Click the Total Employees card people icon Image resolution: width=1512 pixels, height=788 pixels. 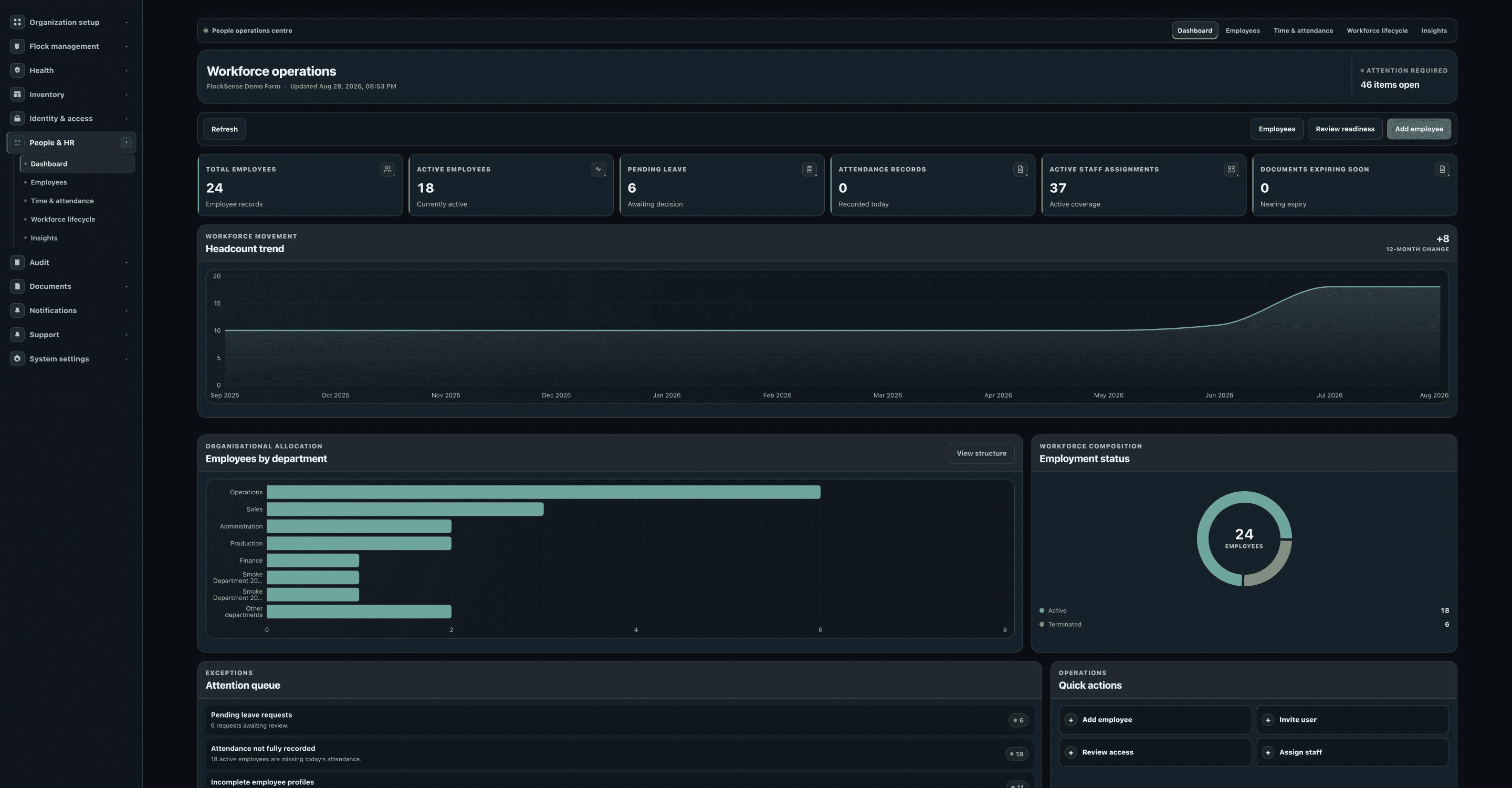coord(387,169)
